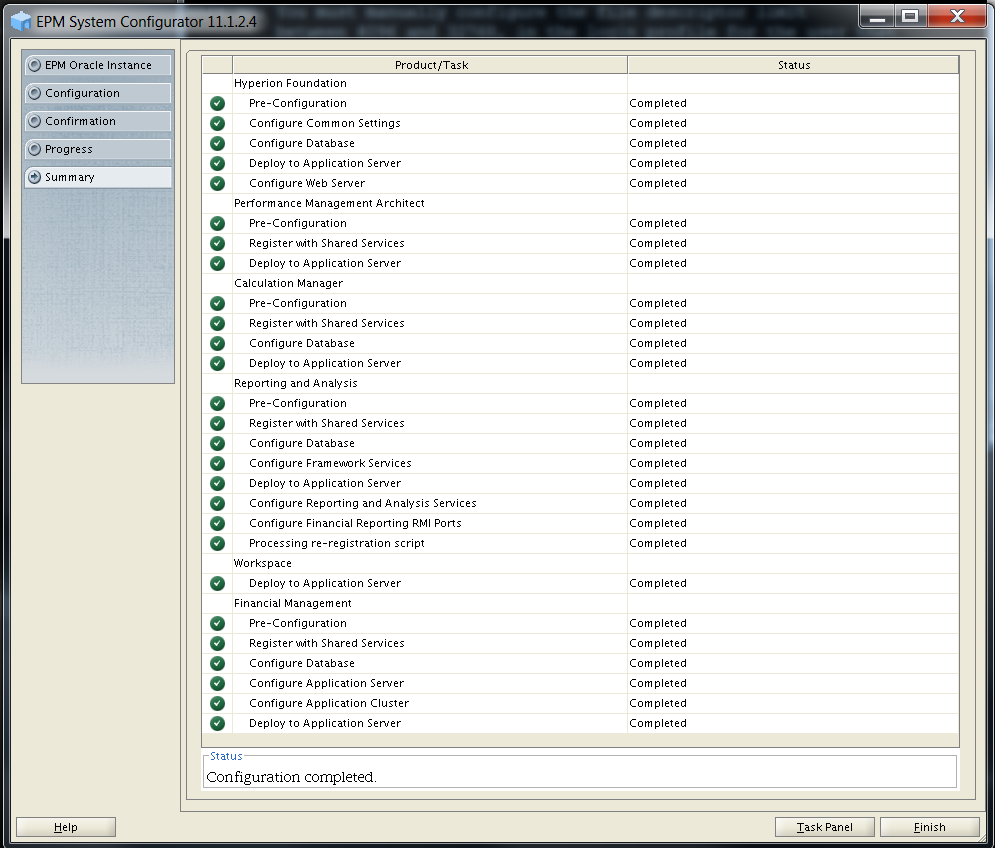
Task: Click the circle icon beside EPM Oracle Instance
Action: click(x=35, y=65)
